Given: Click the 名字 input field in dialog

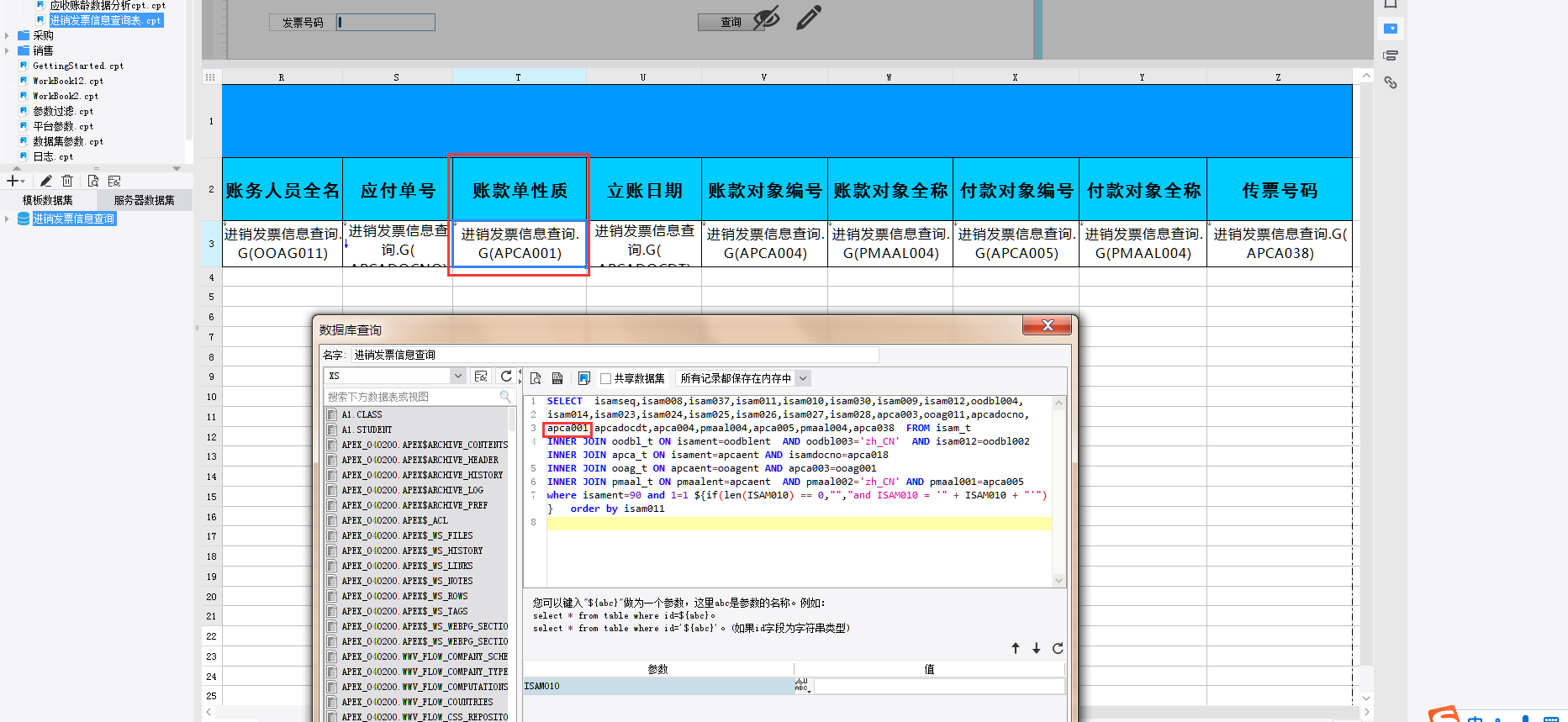Looking at the screenshot, I should click(x=615, y=355).
